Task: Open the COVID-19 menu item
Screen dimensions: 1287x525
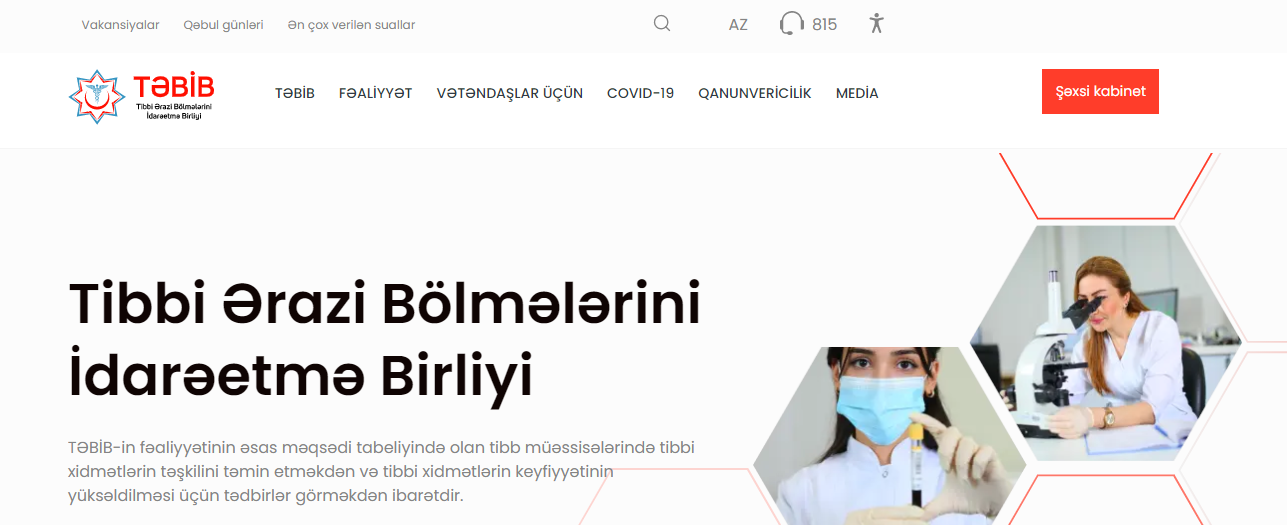Action: pos(641,93)
